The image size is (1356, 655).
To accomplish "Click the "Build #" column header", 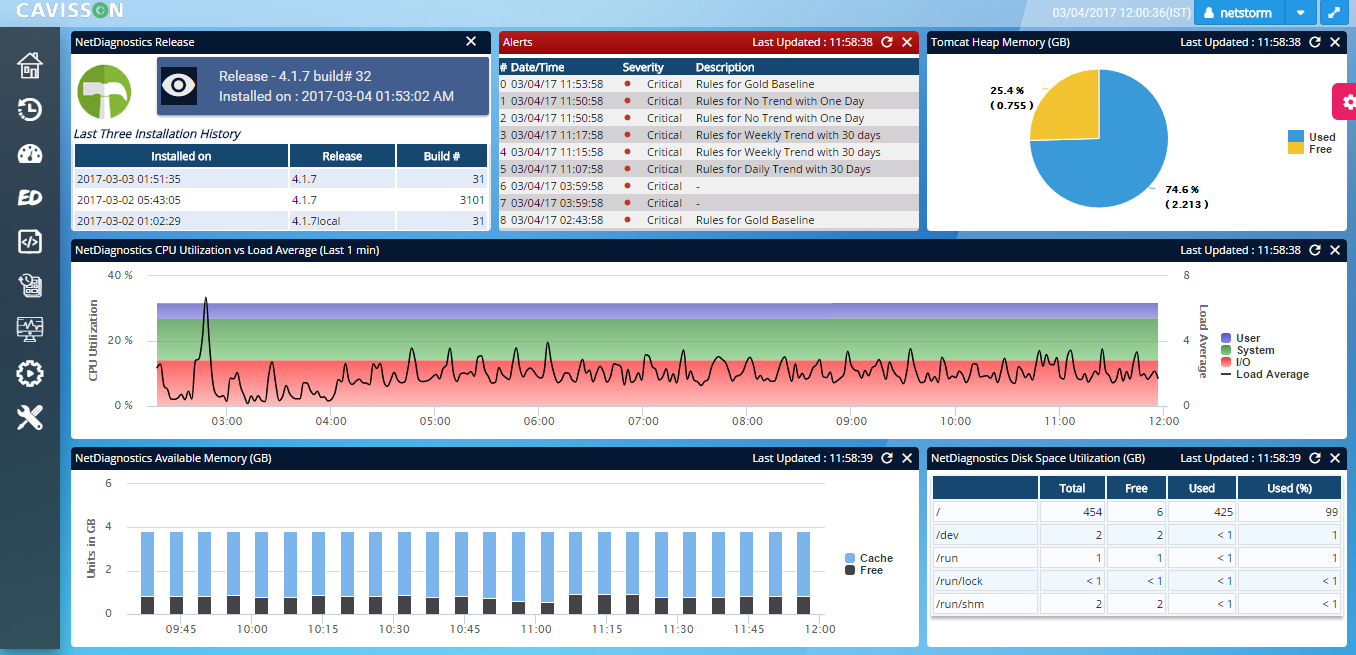I will (x=442, y=156).
